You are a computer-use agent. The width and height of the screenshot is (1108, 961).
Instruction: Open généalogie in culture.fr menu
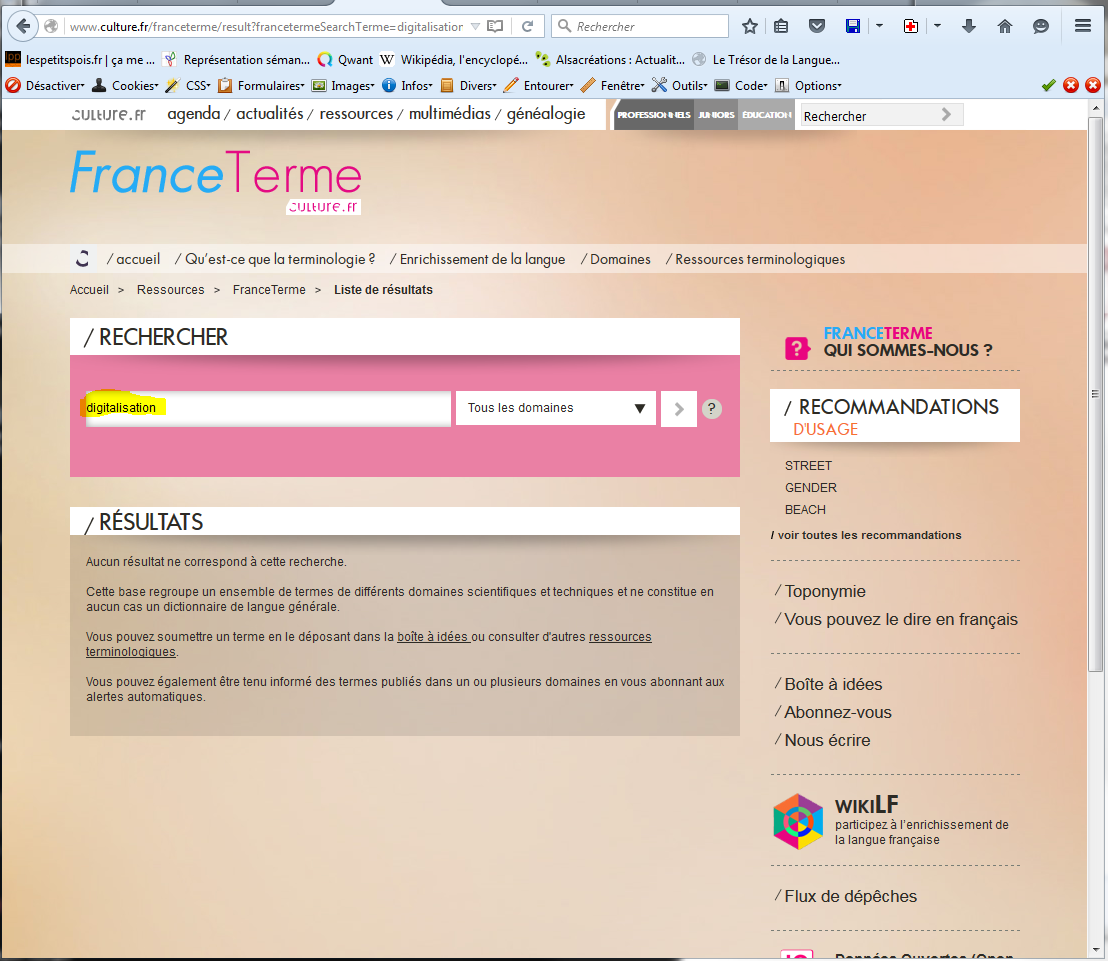546,114
